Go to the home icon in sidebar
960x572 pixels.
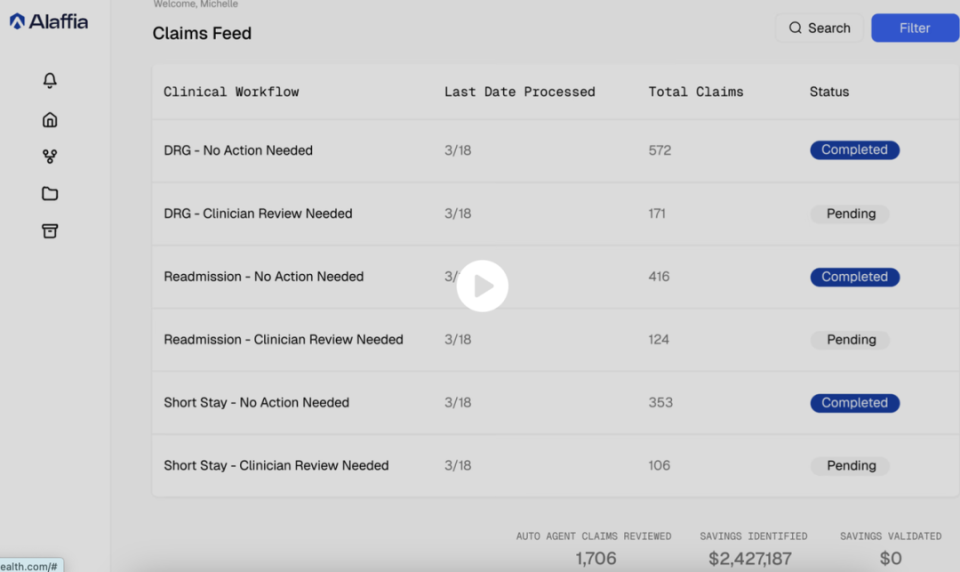click(x=50, y=119)
